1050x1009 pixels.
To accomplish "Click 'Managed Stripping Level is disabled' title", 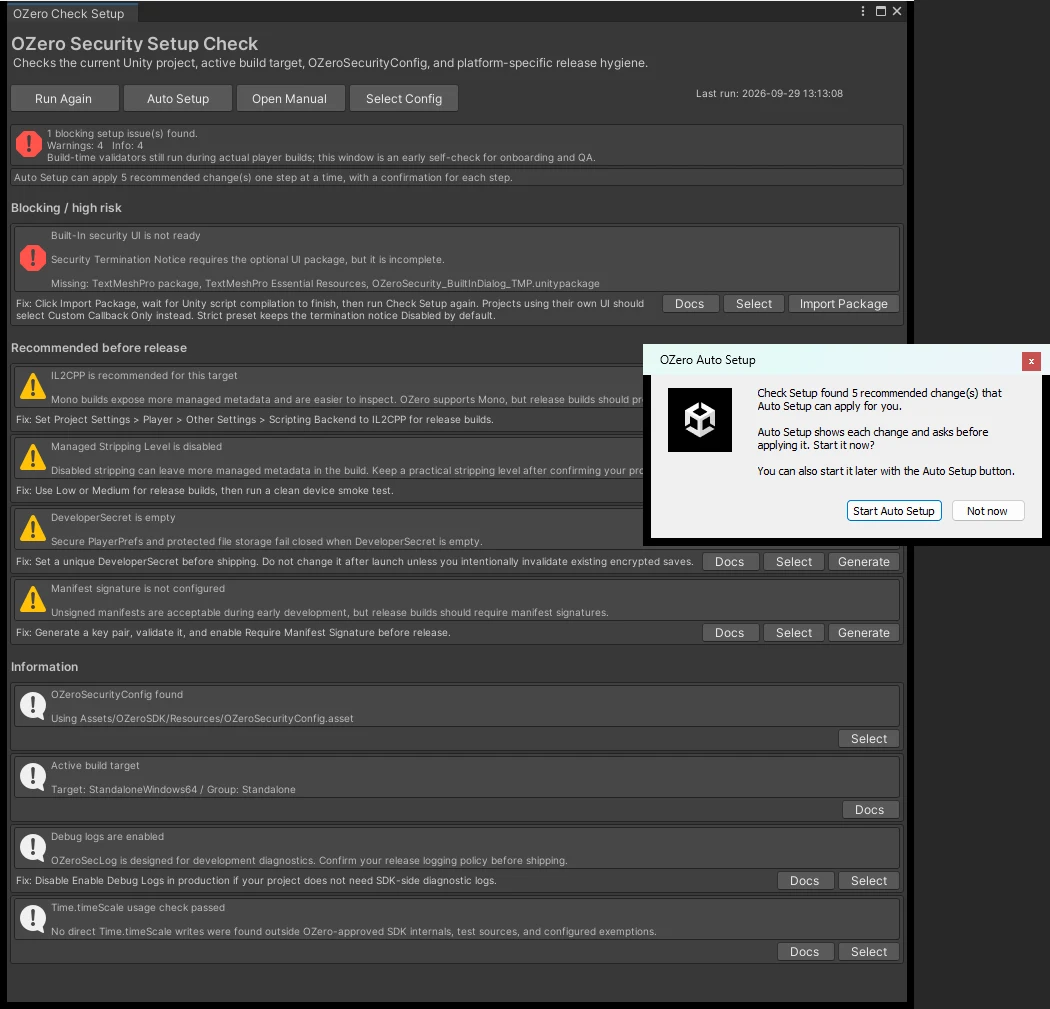I will tap(137, 447).
